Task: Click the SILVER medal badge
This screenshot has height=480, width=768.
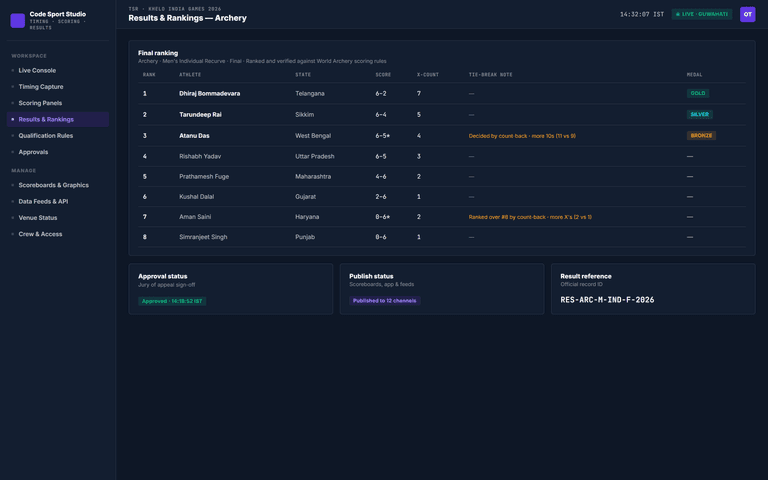Action: [699, 114]
